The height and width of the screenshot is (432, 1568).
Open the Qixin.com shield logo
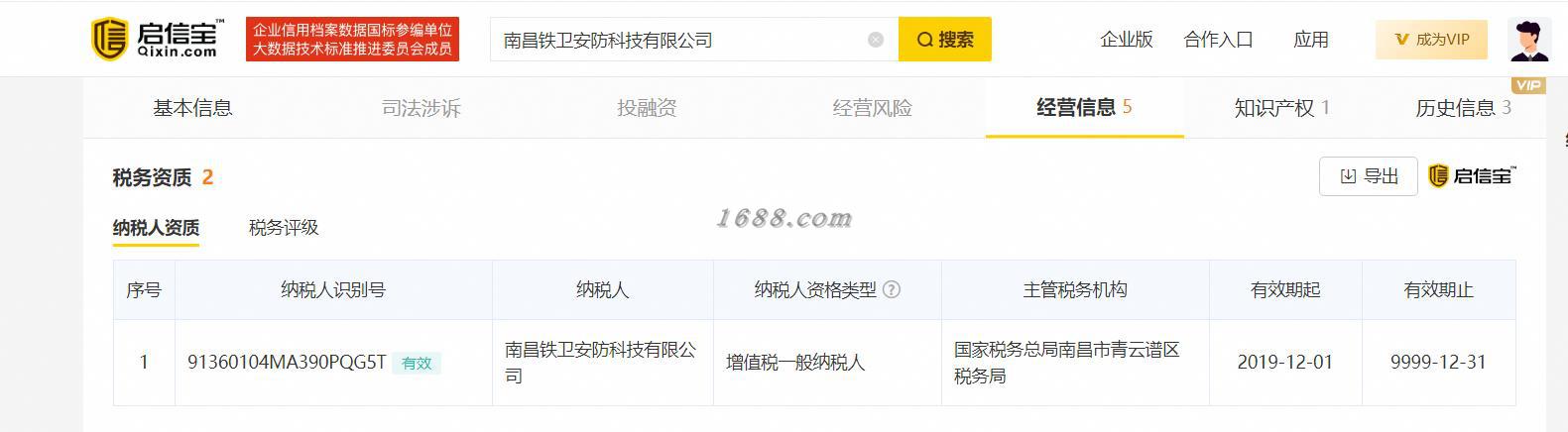point(159,40)
